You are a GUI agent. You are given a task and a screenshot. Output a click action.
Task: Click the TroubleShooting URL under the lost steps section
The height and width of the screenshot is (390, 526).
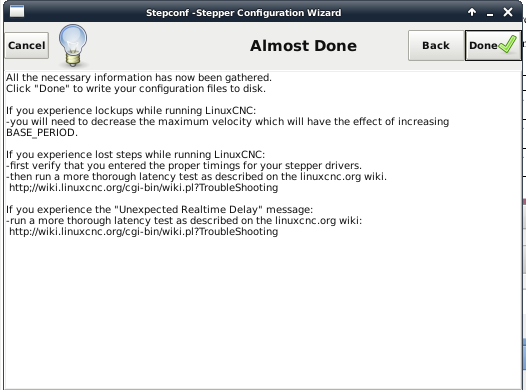coord(144,187)
